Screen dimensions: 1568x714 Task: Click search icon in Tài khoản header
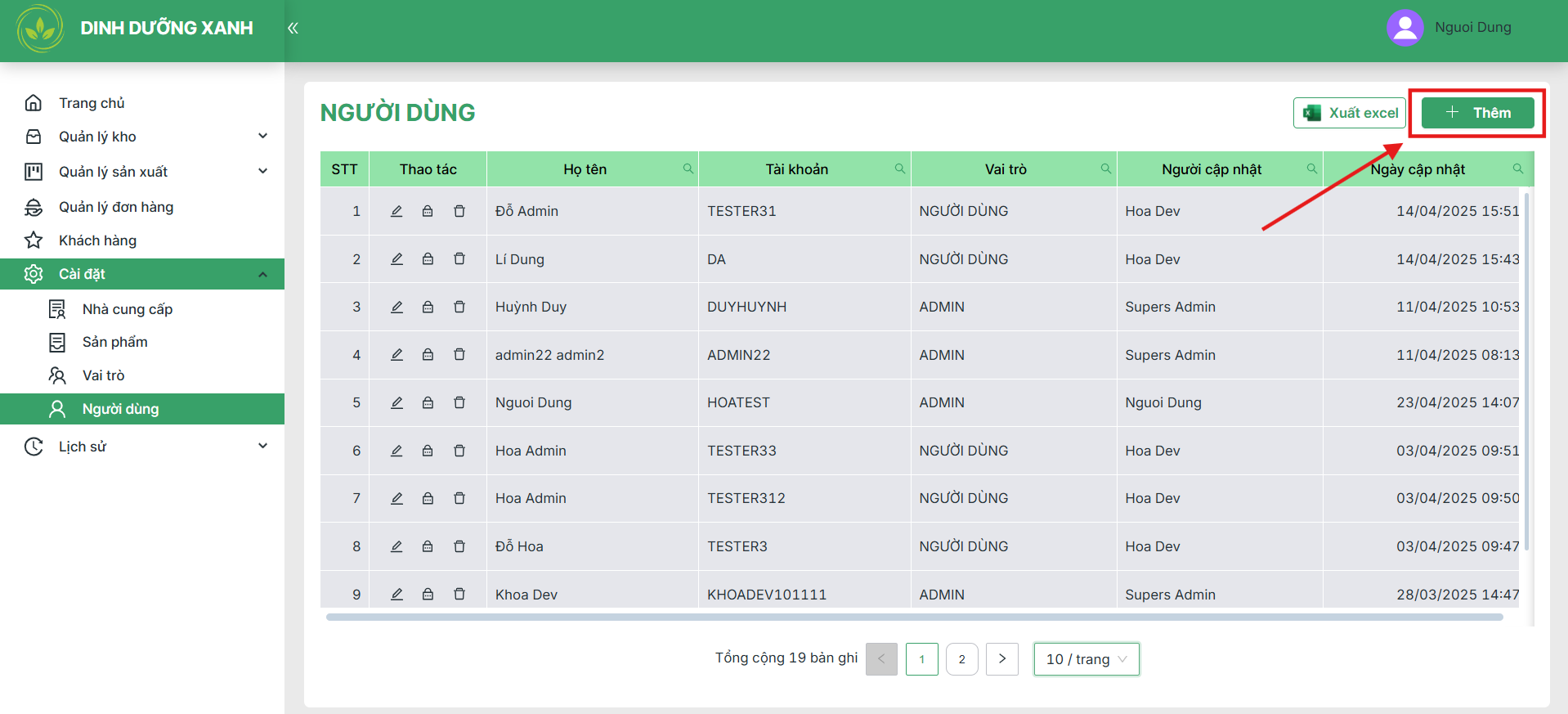(x=900, y=168)
